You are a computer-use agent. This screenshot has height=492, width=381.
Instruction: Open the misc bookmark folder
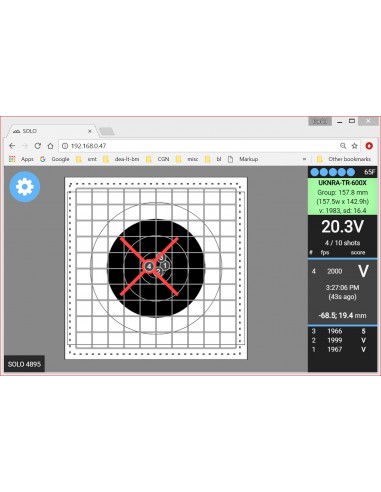click(187, 159)
